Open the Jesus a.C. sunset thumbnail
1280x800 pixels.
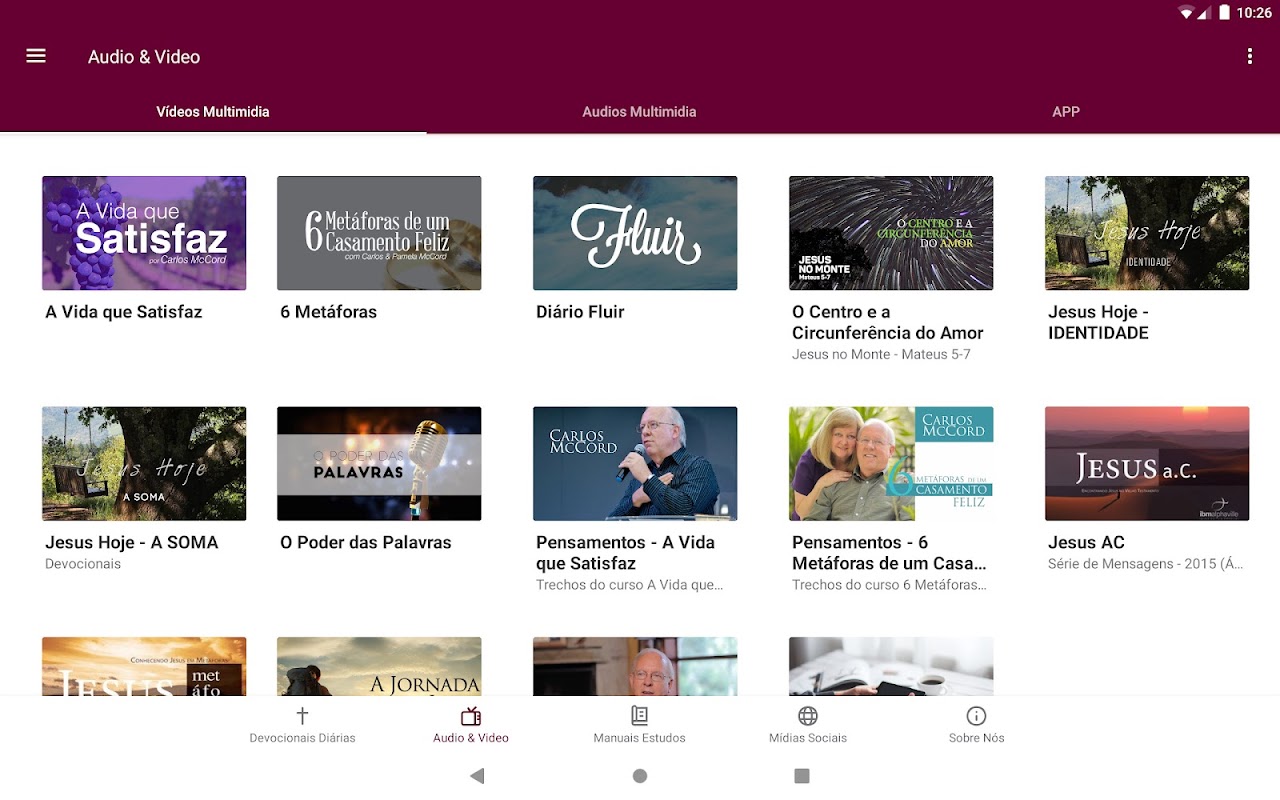(1147, 463)
